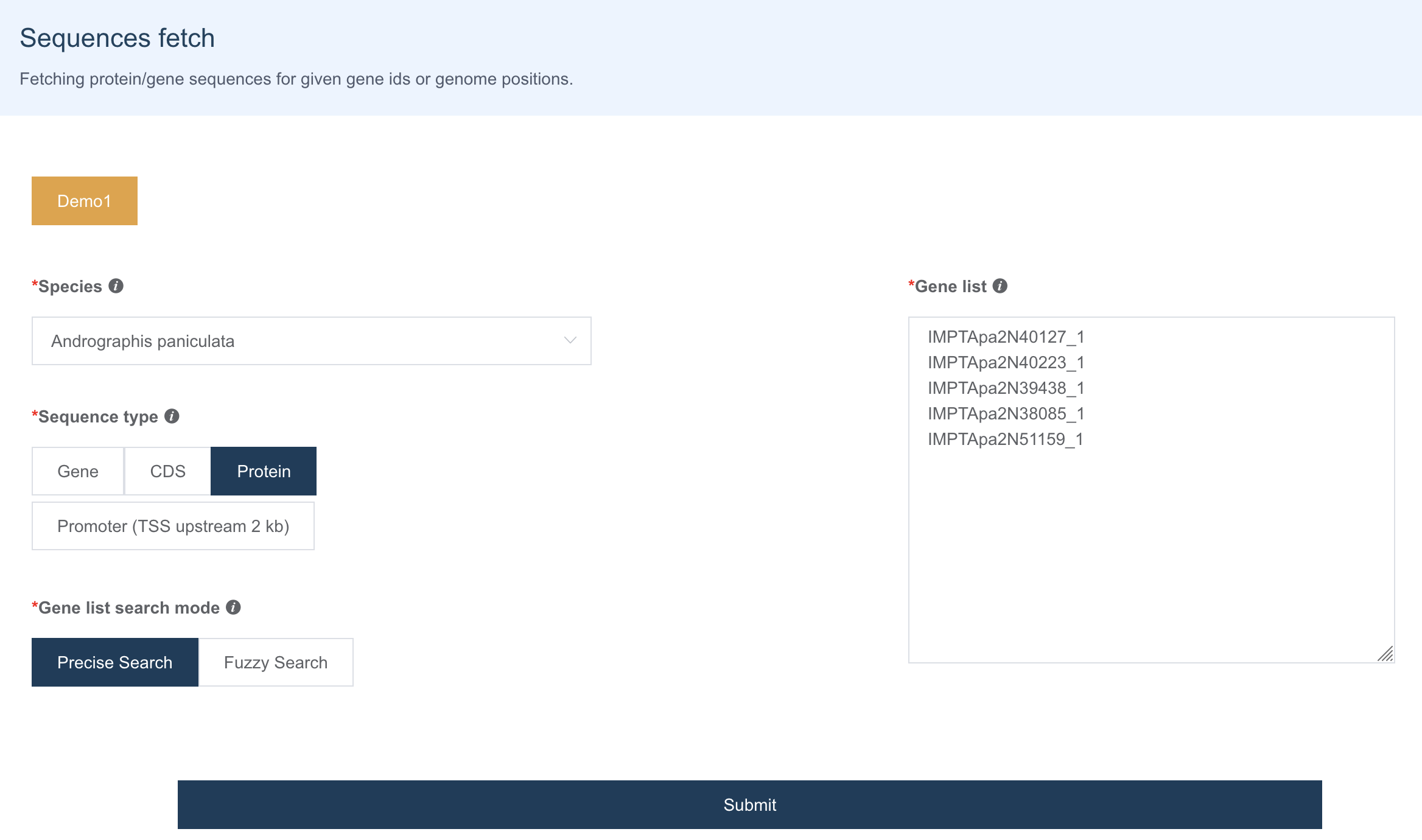Click gene ID IMPTApa2N51159_1

[x=1006, y=439]
